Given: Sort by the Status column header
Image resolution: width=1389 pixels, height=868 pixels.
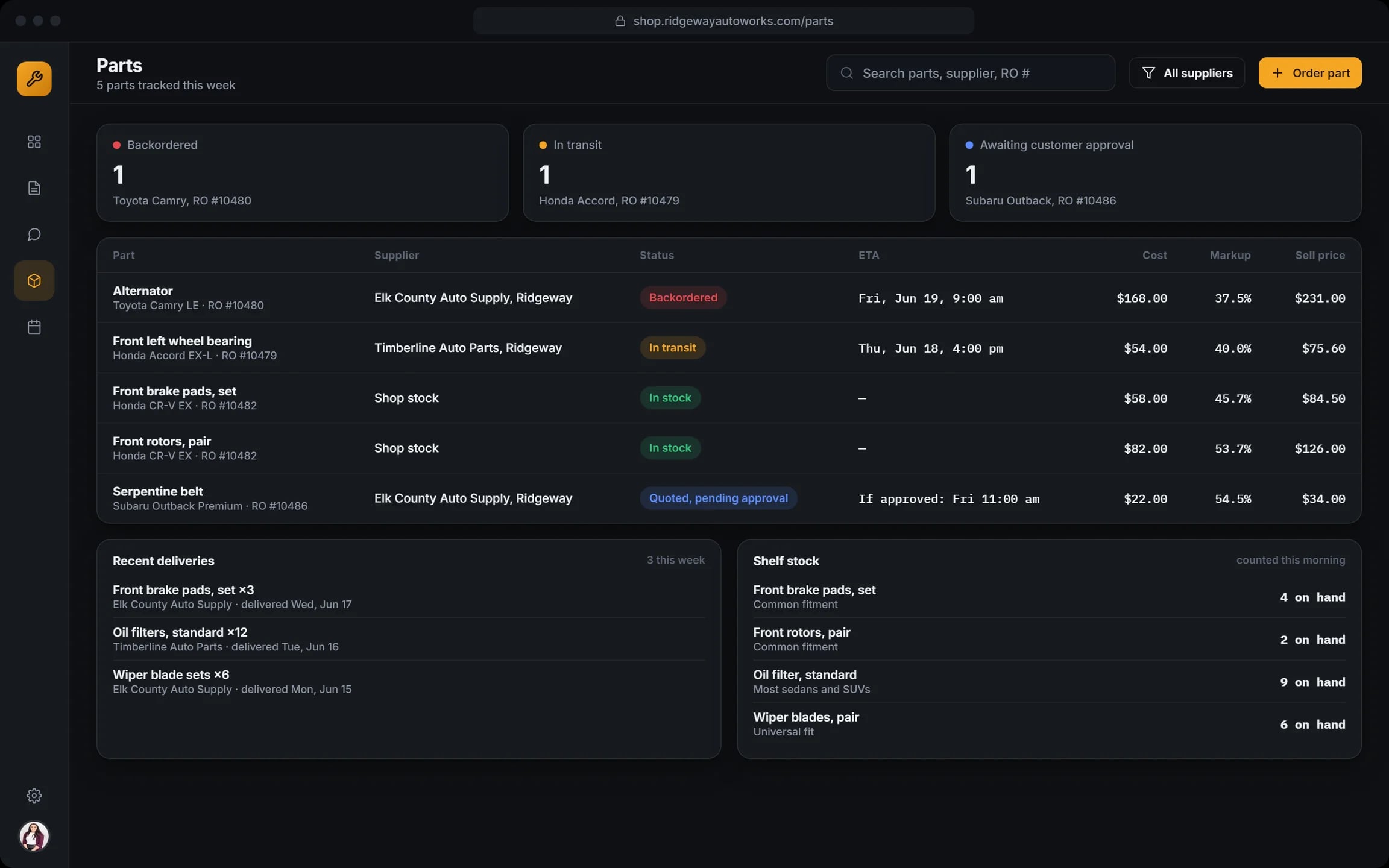Looking at the screenshot, I should (657, 256).
